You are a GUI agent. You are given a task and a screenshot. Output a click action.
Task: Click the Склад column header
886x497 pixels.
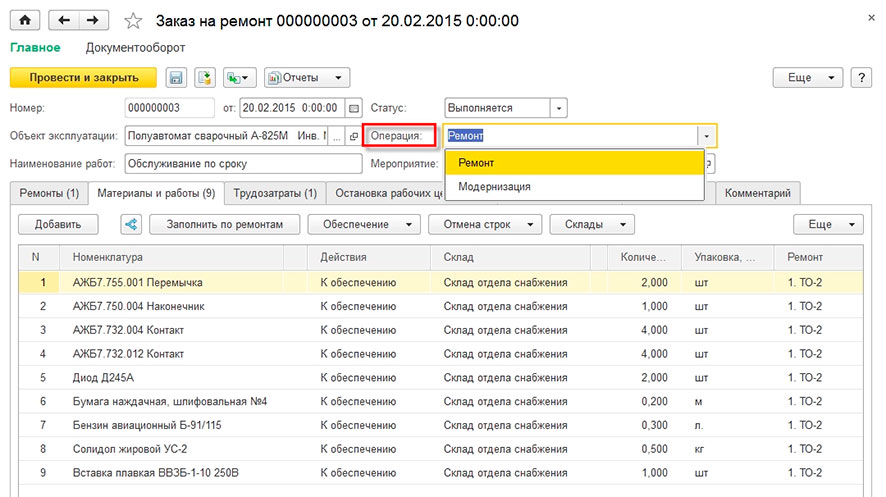point(510,257)
